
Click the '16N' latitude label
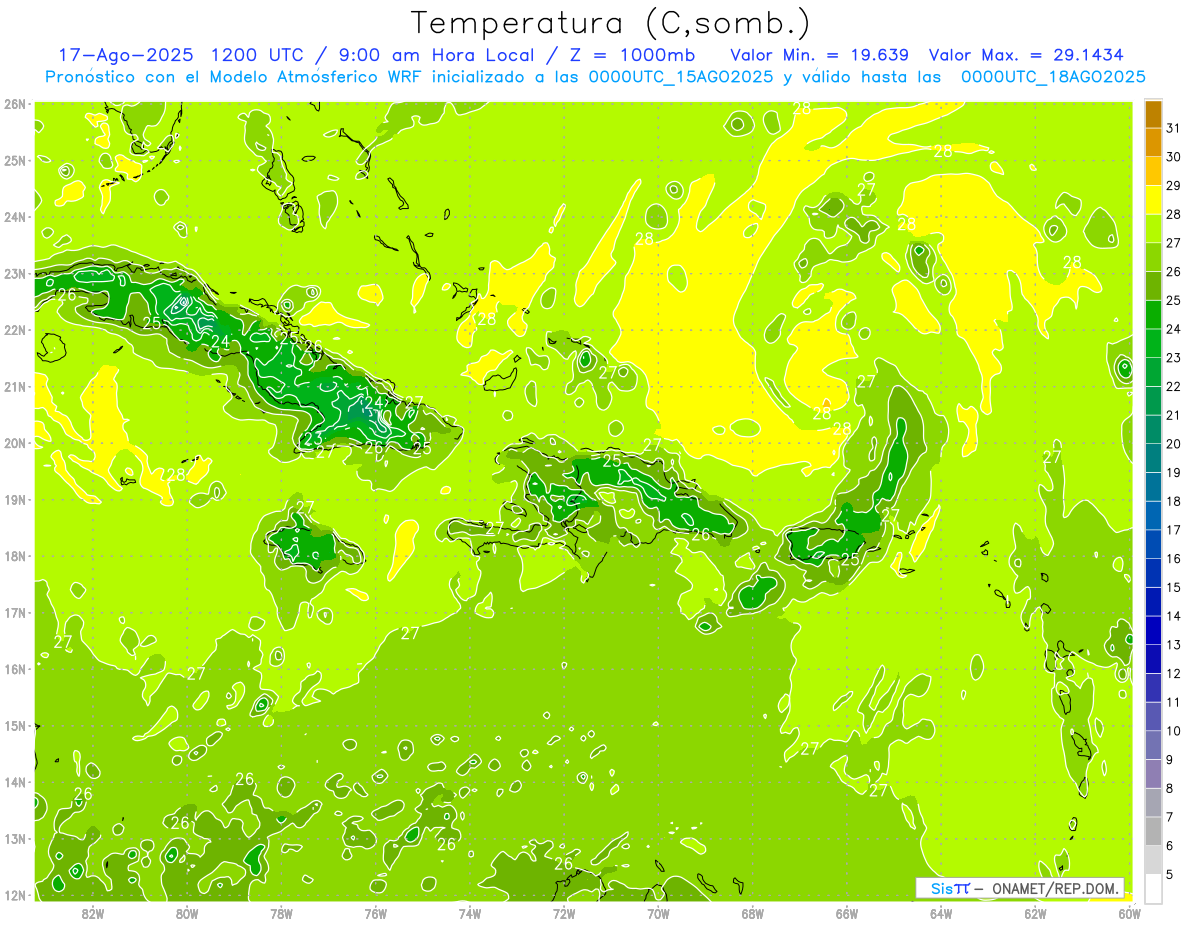pos(15,669)
